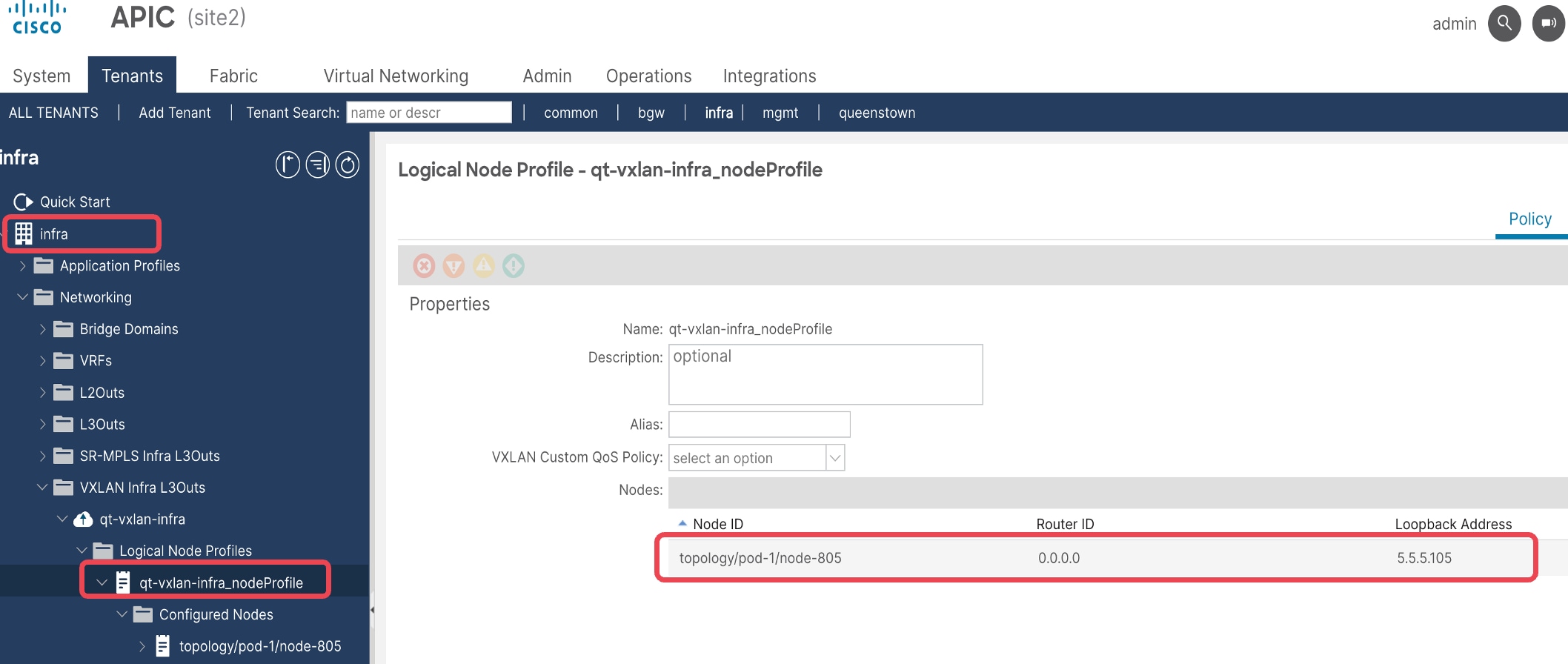Select the Tenants tab

(x=132, y=76)
